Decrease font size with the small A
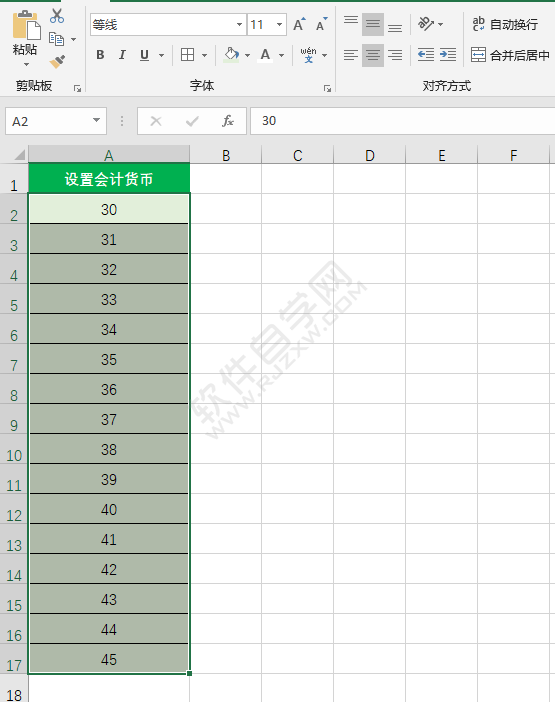This screenshot has width=555, height=702. [322, 25]
